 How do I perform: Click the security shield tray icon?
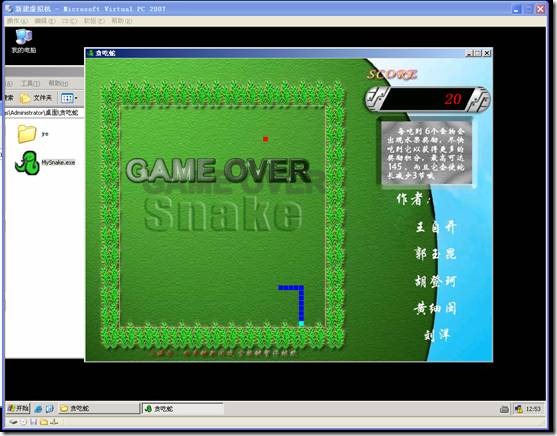pyautogui.click(x=519, y=409)
